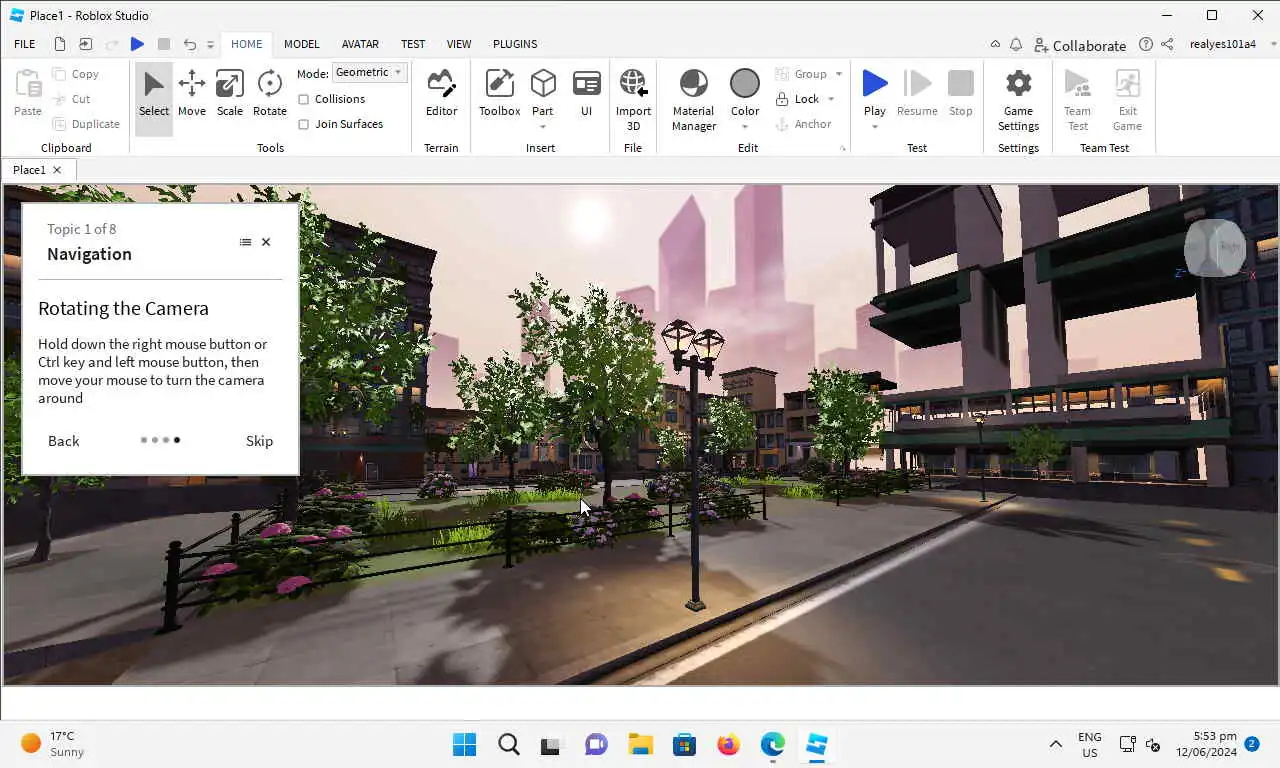This screenshot has width=1280, height=768.
Task: Click the Group button
Action: (801, 74)
